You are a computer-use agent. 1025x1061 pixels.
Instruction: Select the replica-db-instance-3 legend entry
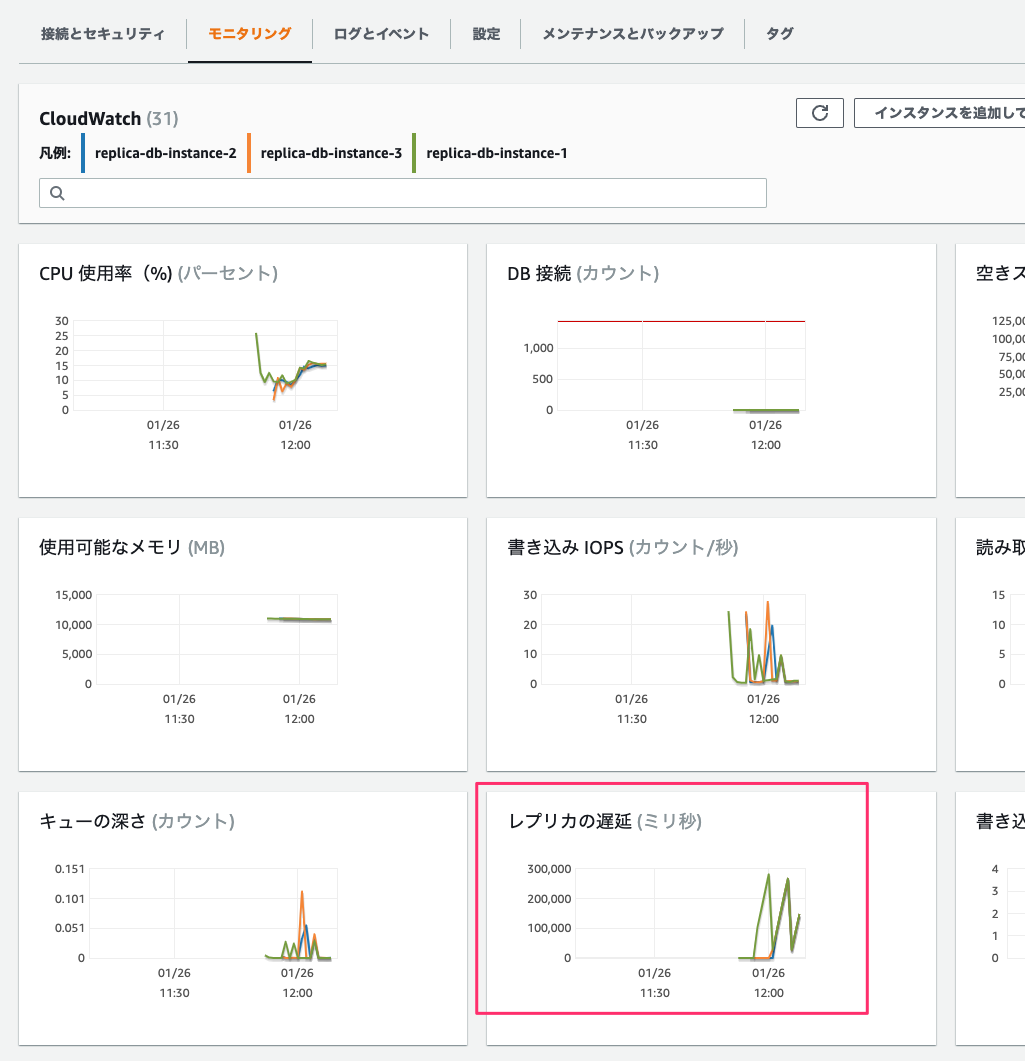pyautogui.click(x=331, y=153)
